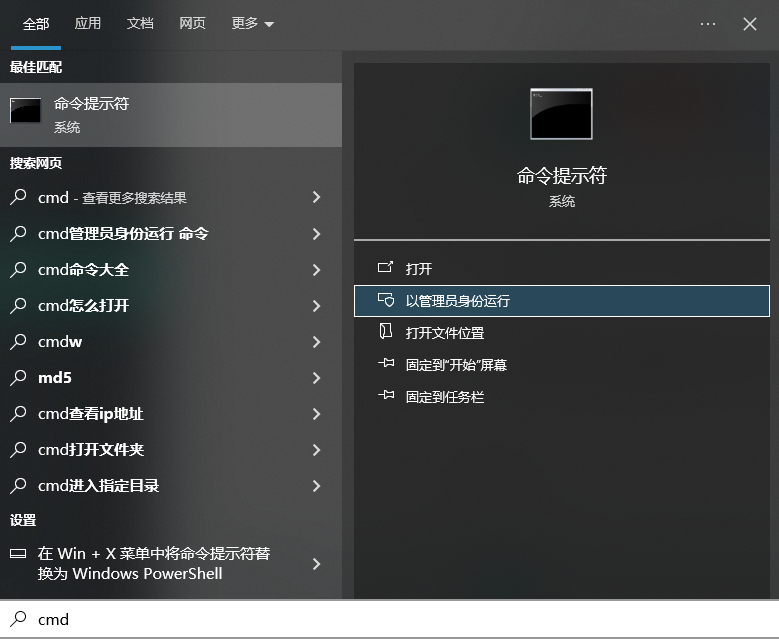The image size is (779, 639).
Task: Open suggestion cmd查看ip地址
Action: (x=171, y=414)
